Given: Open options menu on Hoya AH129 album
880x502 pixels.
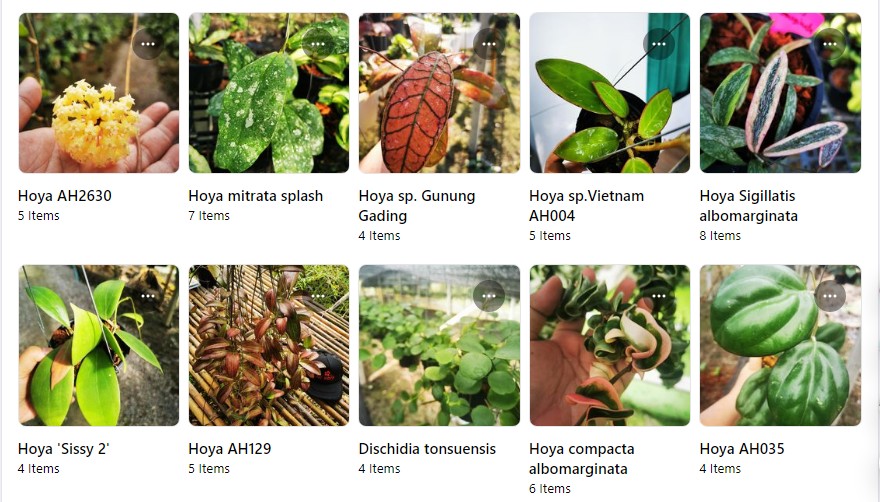Looking at the screenshot, I should coord(318,296).
